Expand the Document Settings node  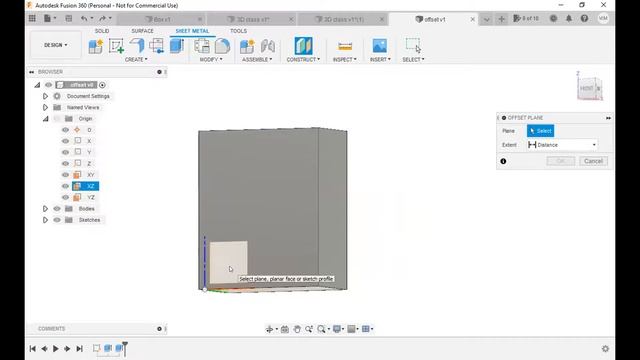point(45,96)
